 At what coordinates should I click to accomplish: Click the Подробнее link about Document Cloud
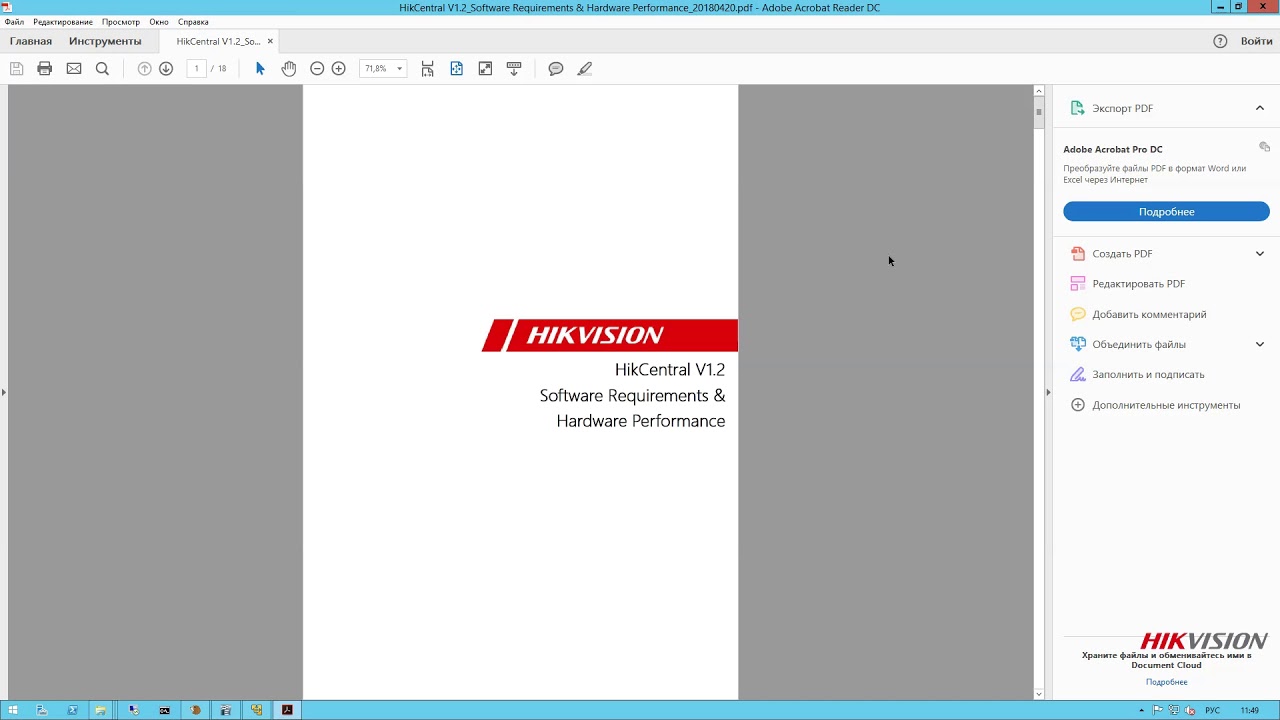(x=1166, y=682)
